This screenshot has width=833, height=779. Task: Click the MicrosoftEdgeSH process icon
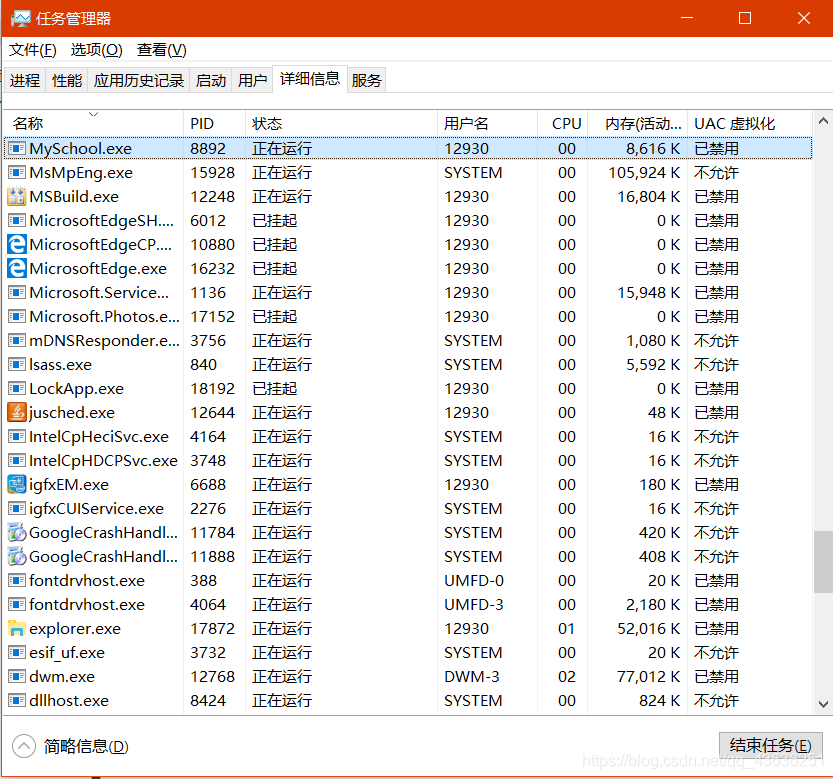pos(16,220)
